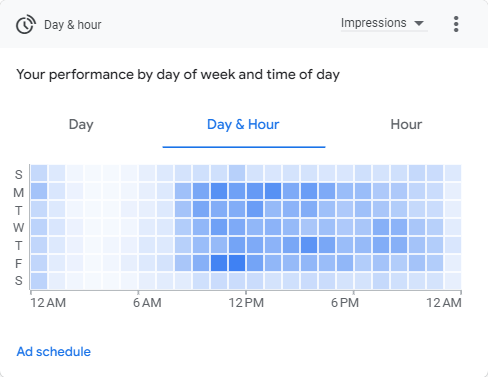Switch to the Hour tab

pyautogui.click(x=406, y=124)
